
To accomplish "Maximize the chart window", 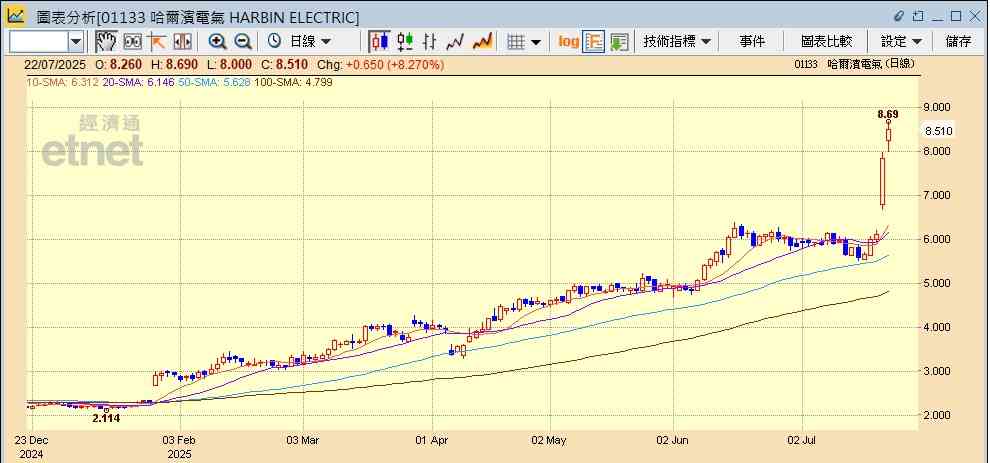I will [956, 16].
